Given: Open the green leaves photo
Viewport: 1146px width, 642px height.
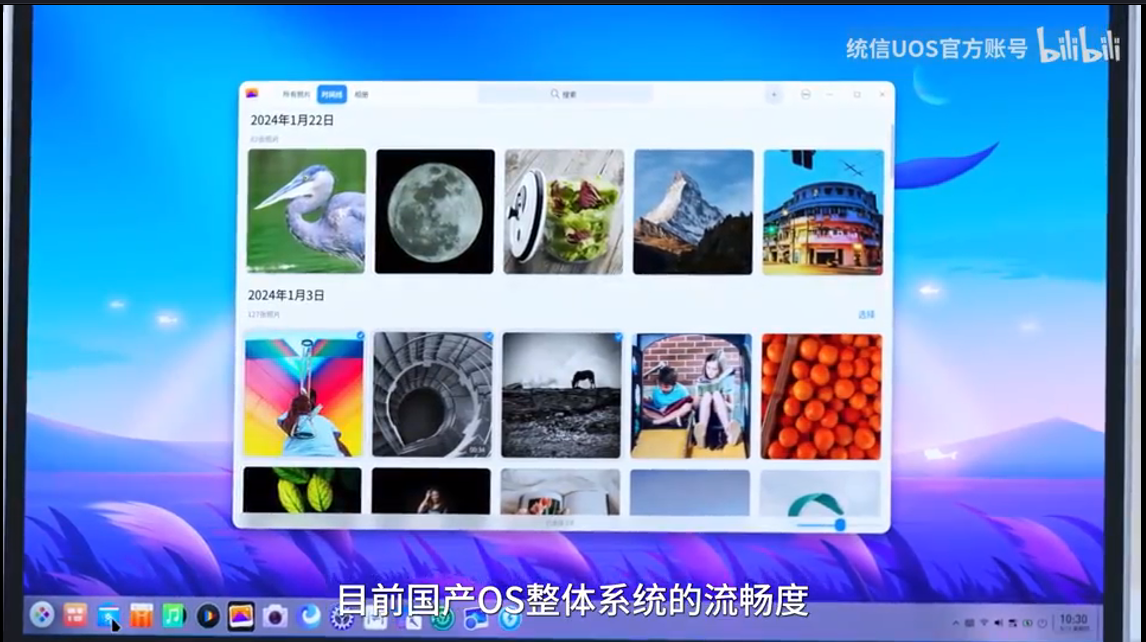Looking at the screenshot, I should [x=302, y=491].
